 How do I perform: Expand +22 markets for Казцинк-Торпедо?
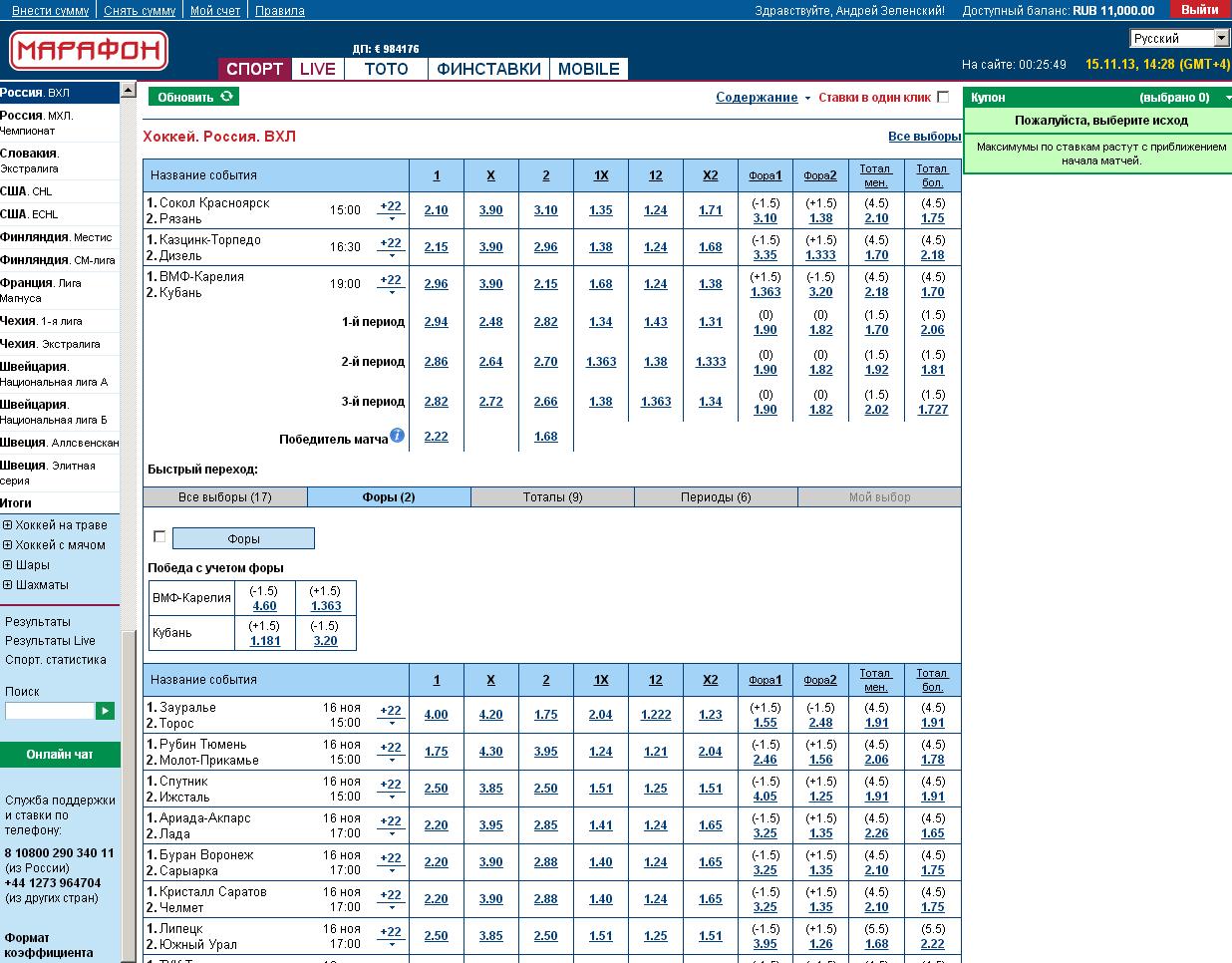pyautogui.click(x=391, y=247)
